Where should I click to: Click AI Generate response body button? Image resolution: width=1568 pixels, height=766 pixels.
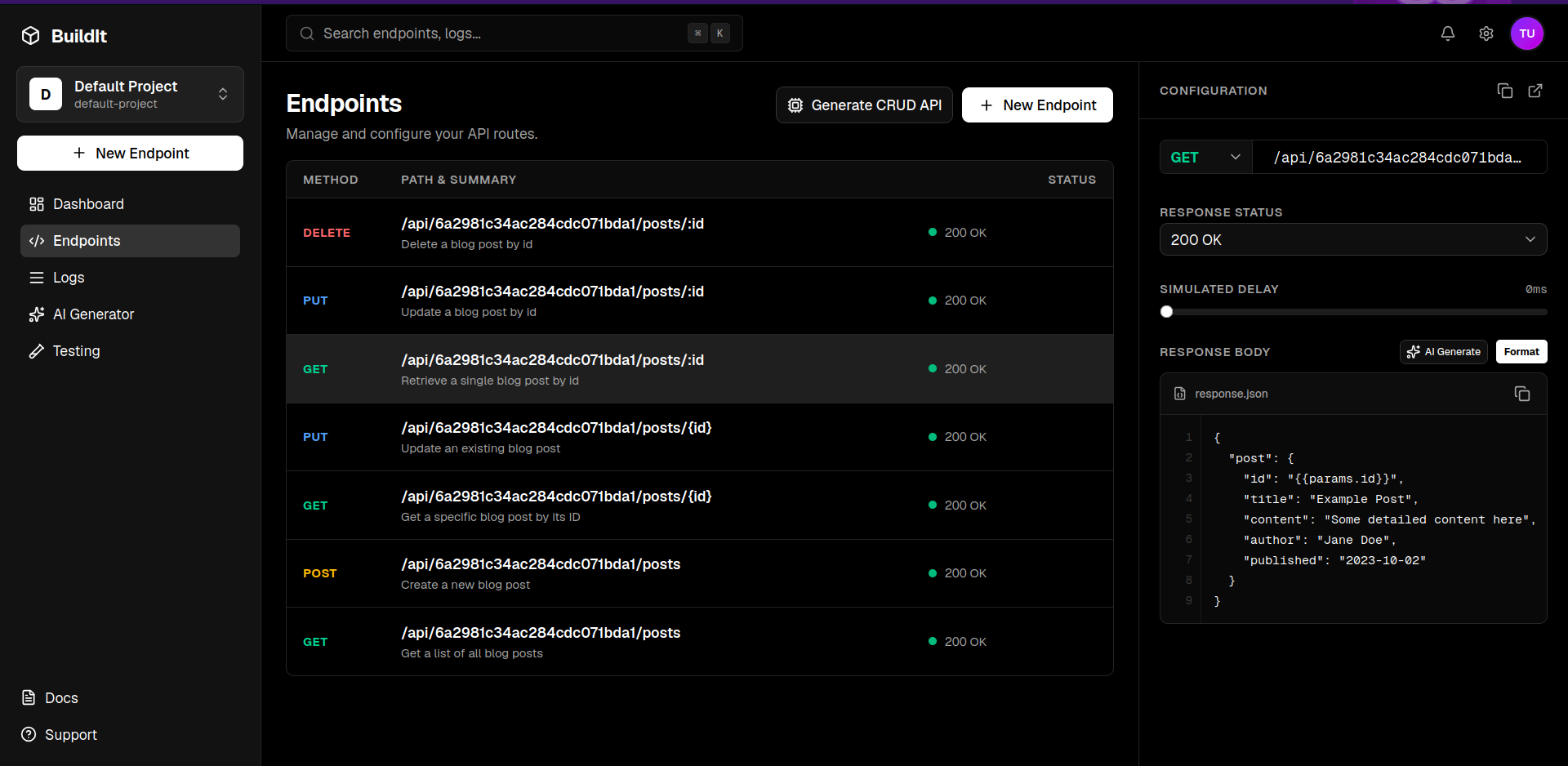1444,352
